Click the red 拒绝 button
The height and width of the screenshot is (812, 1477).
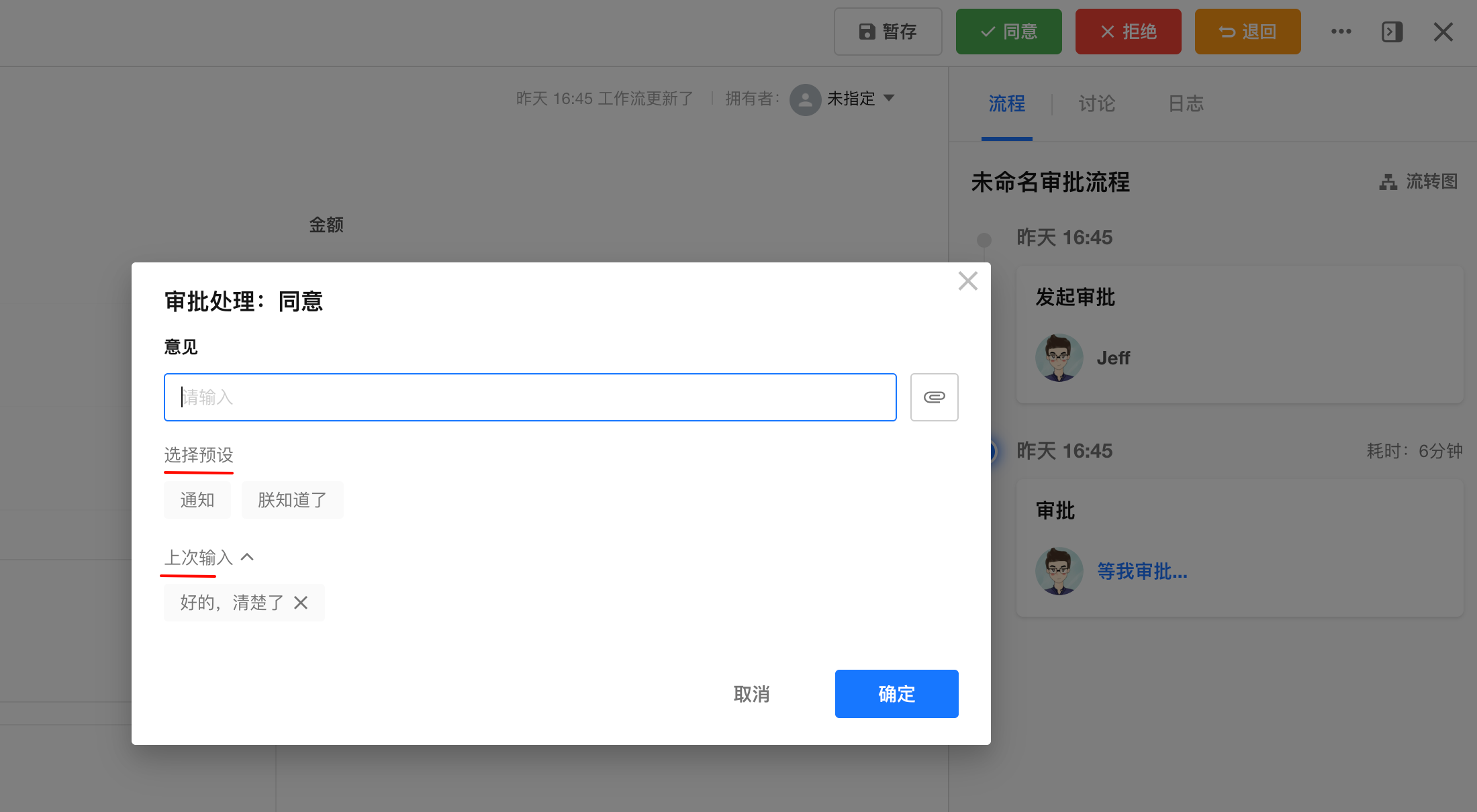[1128, 32]
